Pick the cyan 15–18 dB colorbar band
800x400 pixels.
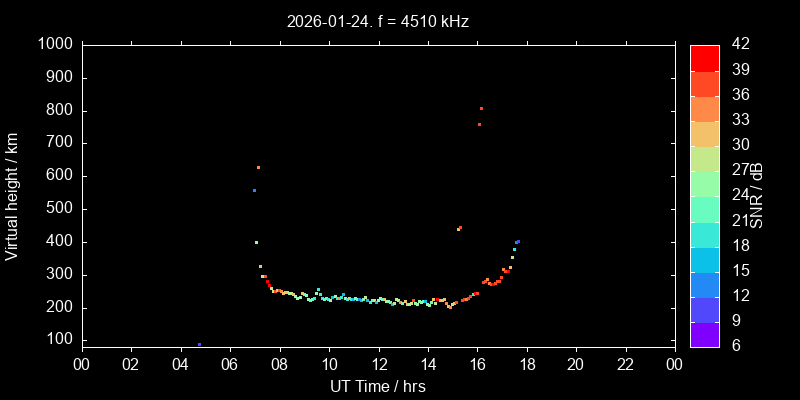coord(704,259)
